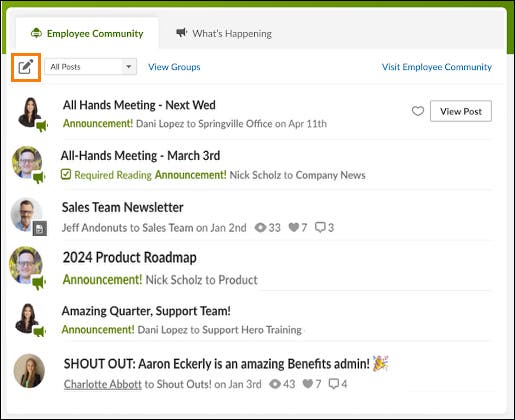This screenshot has width=515, height=420.
Task: Click the megaphone badge on the 2024 Product Roadmap avatar
Action: 39,283
